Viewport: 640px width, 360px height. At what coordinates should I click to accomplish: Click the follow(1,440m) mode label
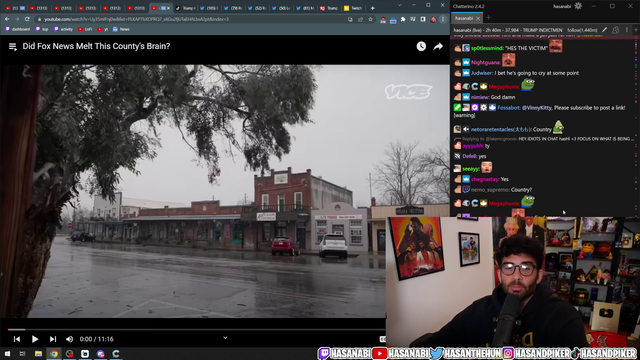coord(582,30)
